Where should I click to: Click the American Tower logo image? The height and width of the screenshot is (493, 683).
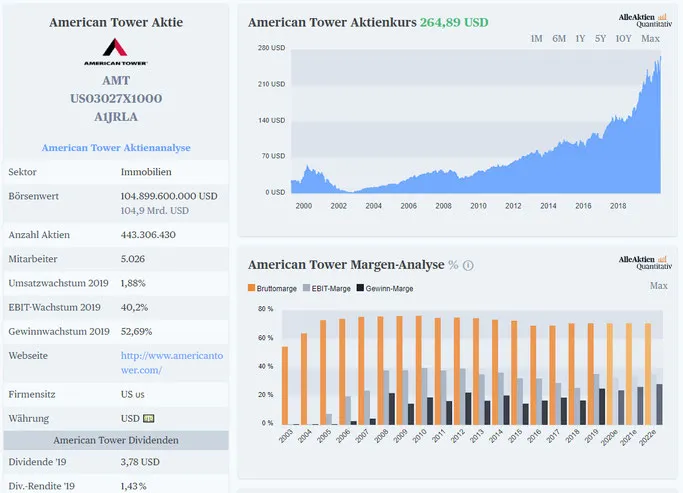pos(116,52)
